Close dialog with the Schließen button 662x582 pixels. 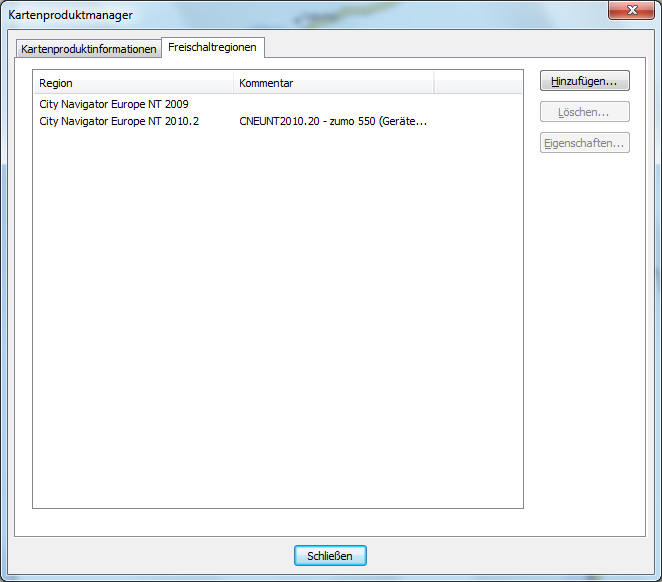click(x=330, y=555)
